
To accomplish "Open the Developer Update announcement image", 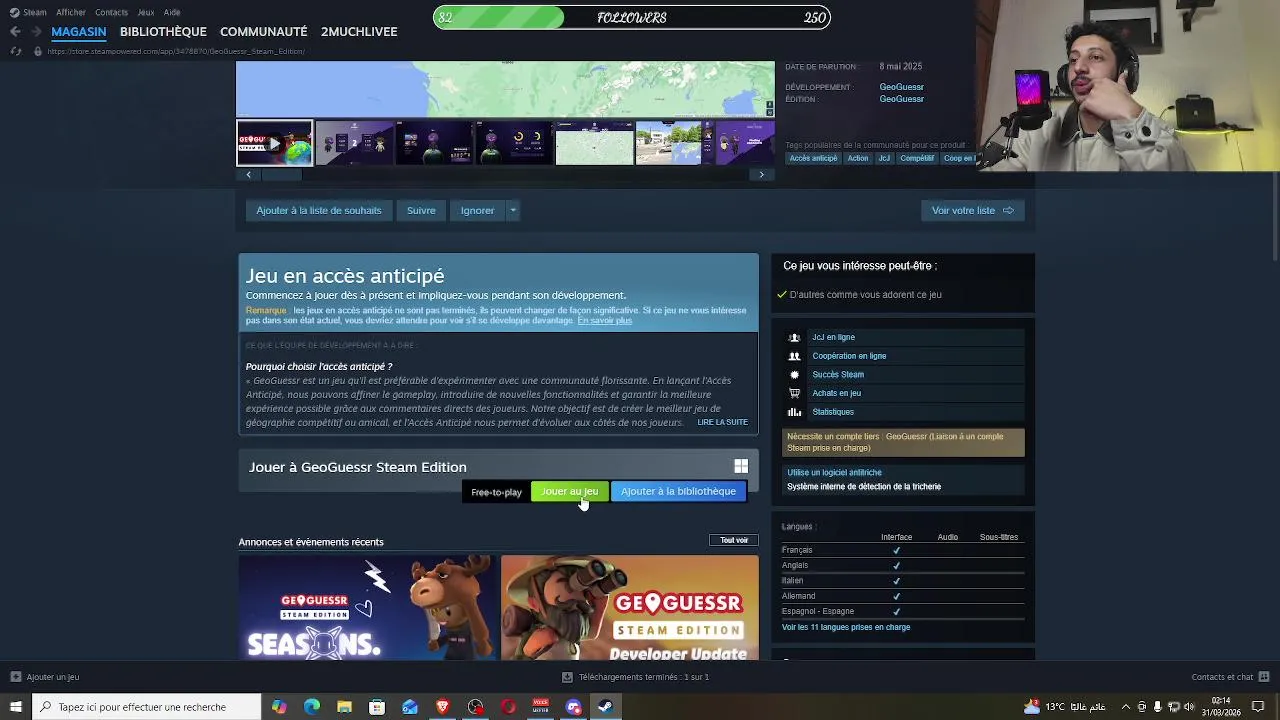I will (x=630, y=607).
